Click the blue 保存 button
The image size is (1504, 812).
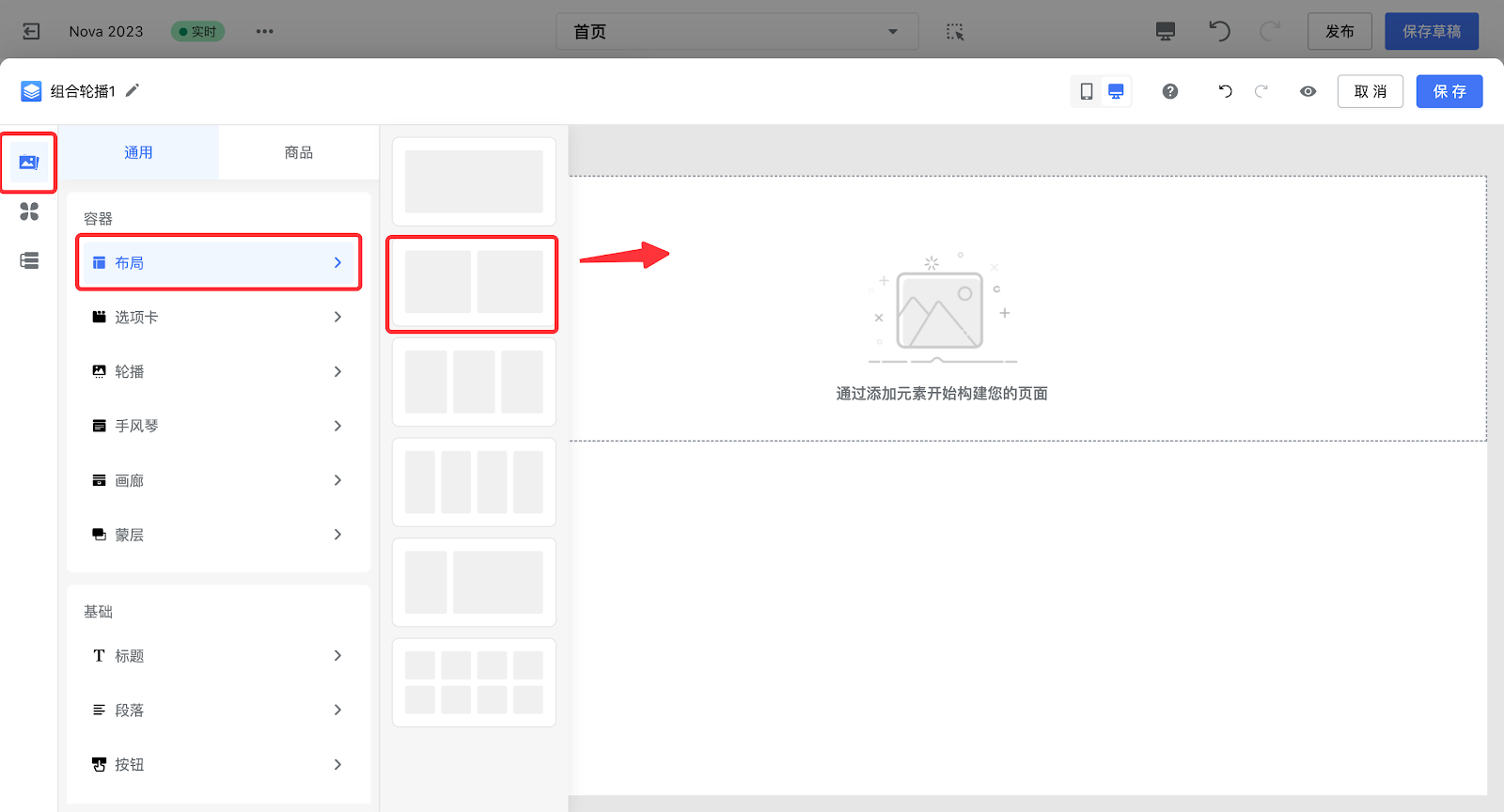[x=1449, y=91]
